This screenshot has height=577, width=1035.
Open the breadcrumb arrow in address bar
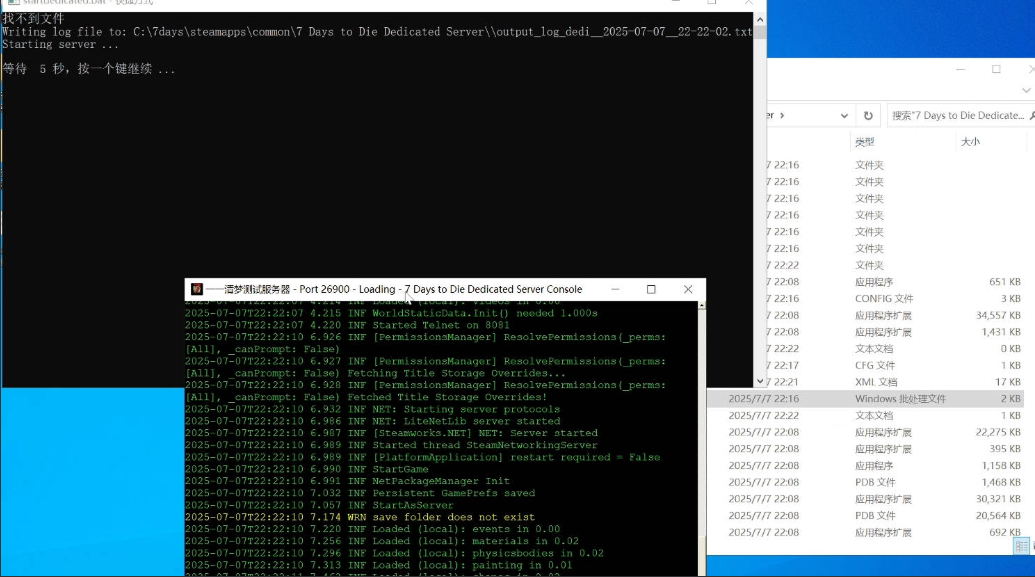pyautogui.click(x=780, y=115)
